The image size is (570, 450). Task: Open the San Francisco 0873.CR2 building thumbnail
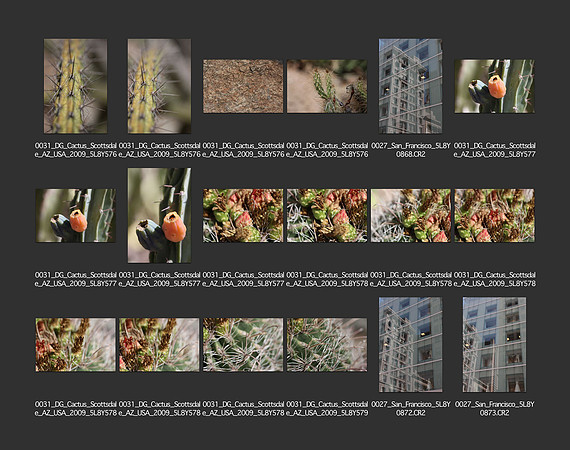pyautogui.click(x=494, y=345)
